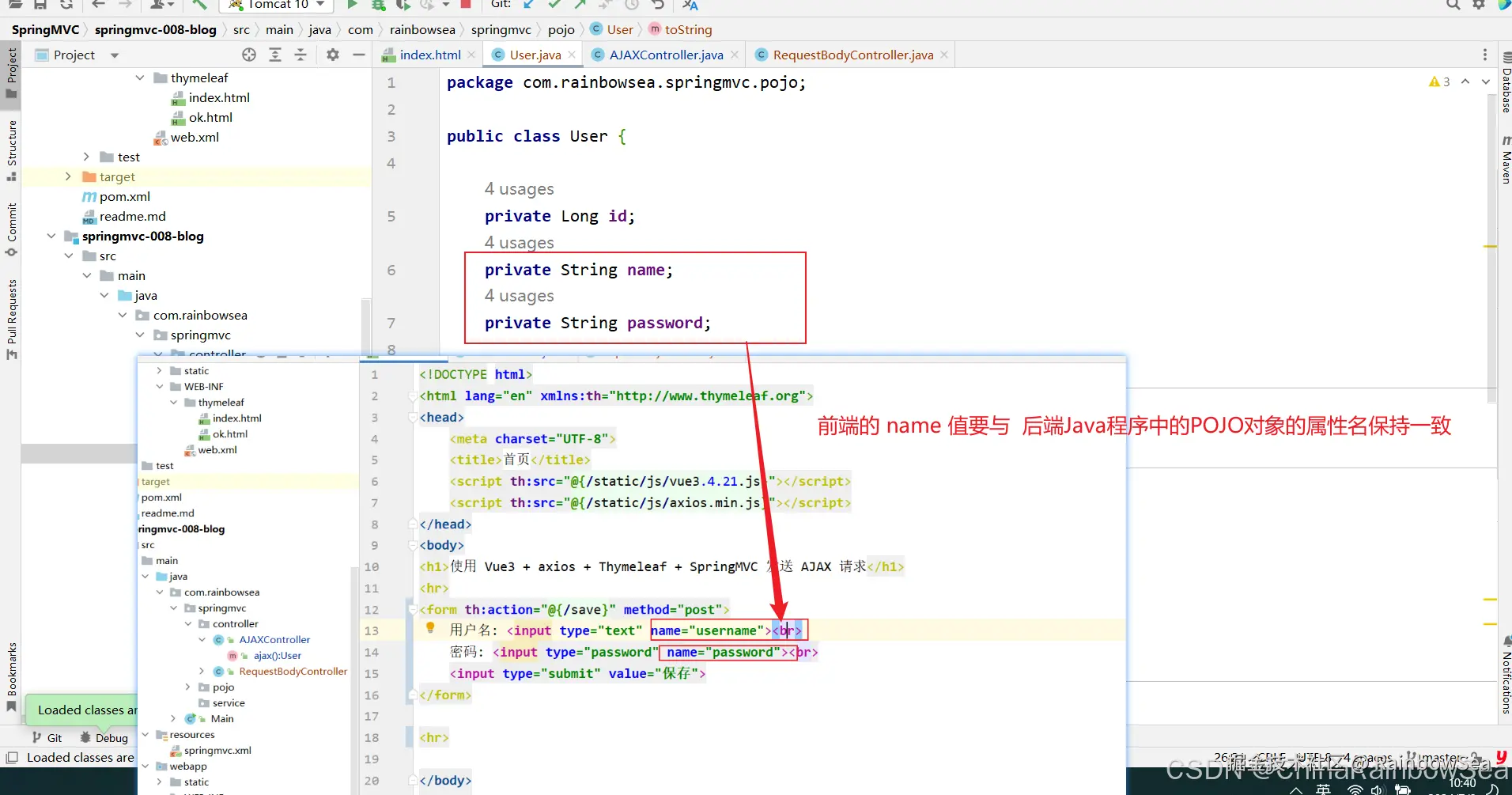The image size is (1512, 795).
Task: Stop the running application
Action: click(466, 5)
